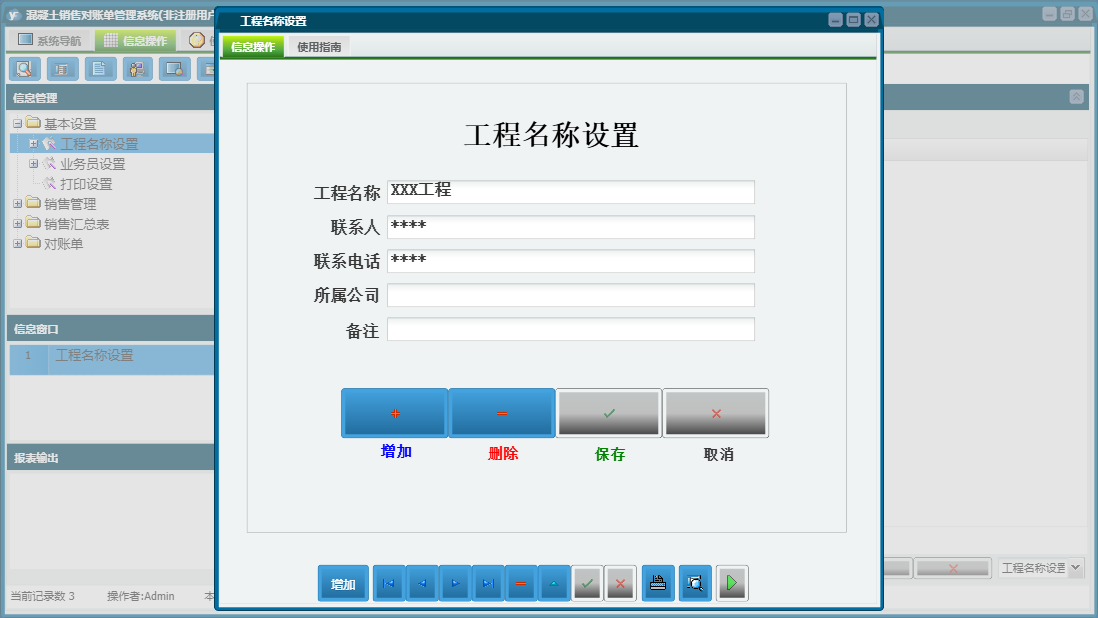Click the red minus delete-record icon
The height and width of the screenshot is (618, 1098).
coord(520,583)
